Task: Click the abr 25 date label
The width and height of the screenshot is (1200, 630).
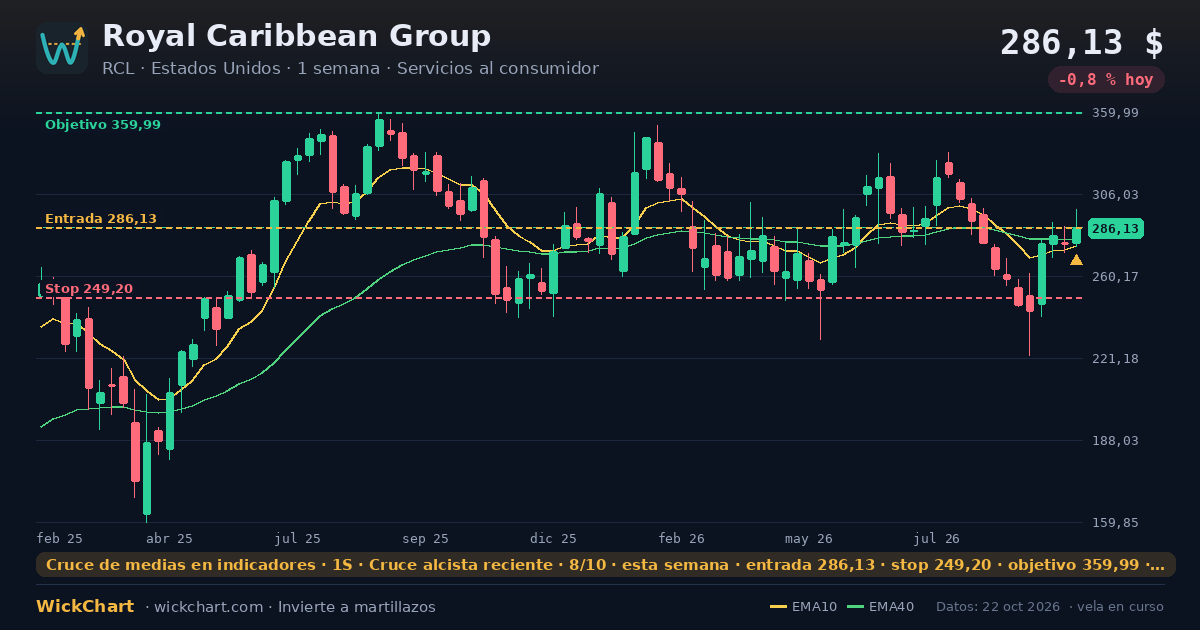Action: [169, 538]
